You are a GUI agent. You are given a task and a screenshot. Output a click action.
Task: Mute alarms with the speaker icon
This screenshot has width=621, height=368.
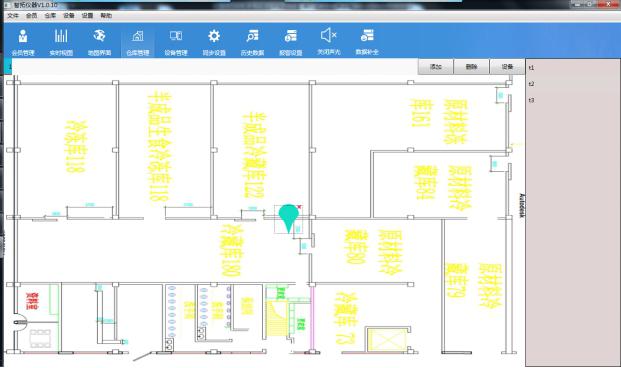click(x=329, y=41)
